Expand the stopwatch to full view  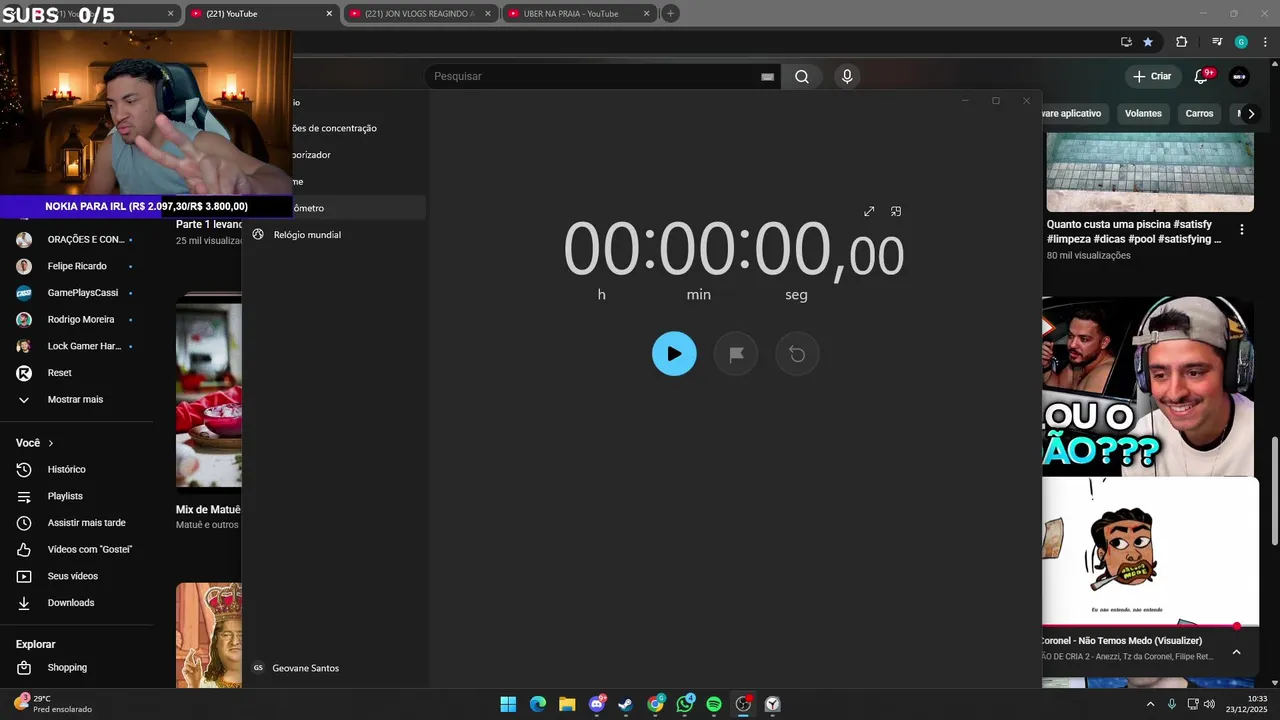pyautogui.click(x=869, y=211)
